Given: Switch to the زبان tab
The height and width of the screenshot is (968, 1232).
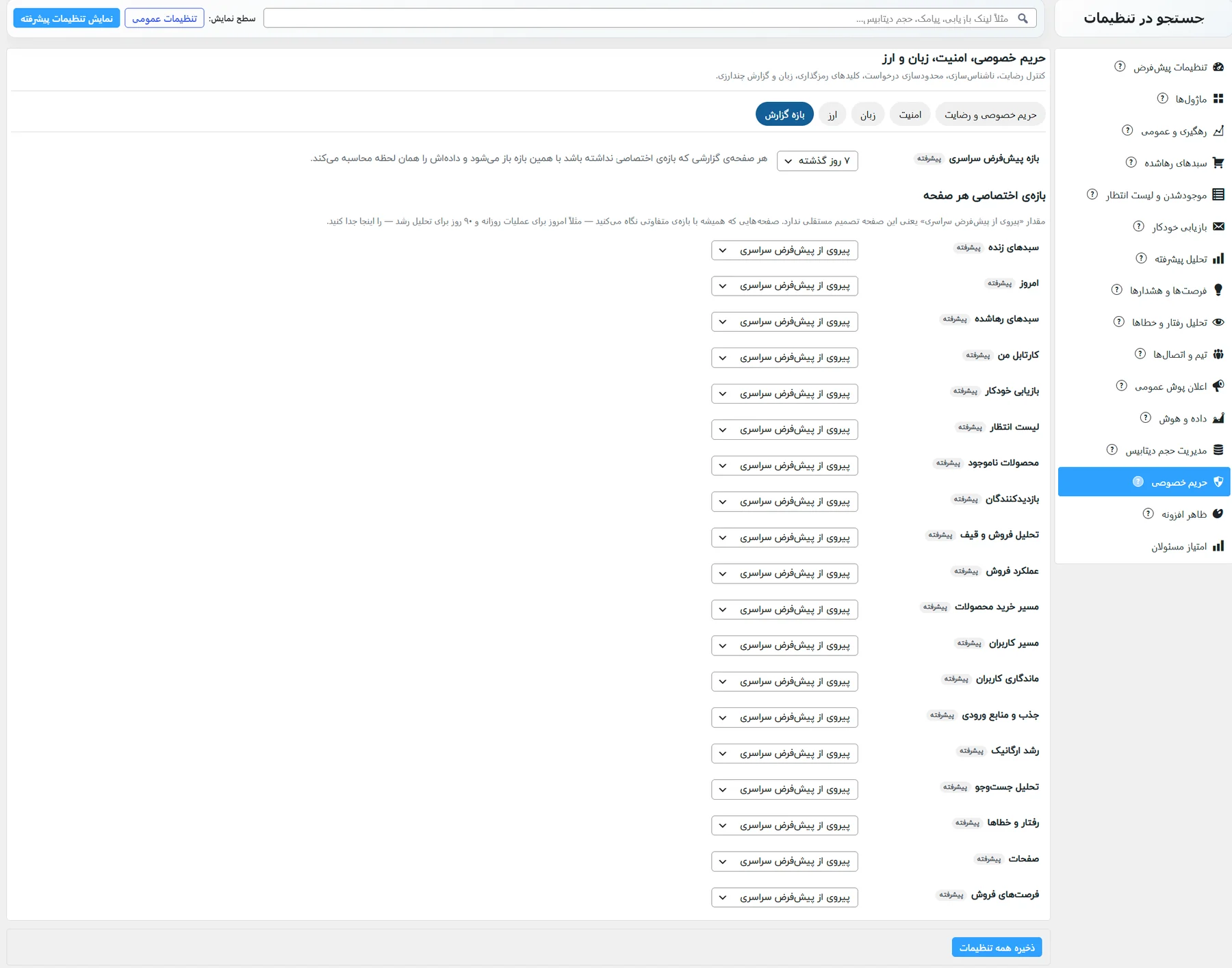Looking at the screenshot, I should [868, 115].
